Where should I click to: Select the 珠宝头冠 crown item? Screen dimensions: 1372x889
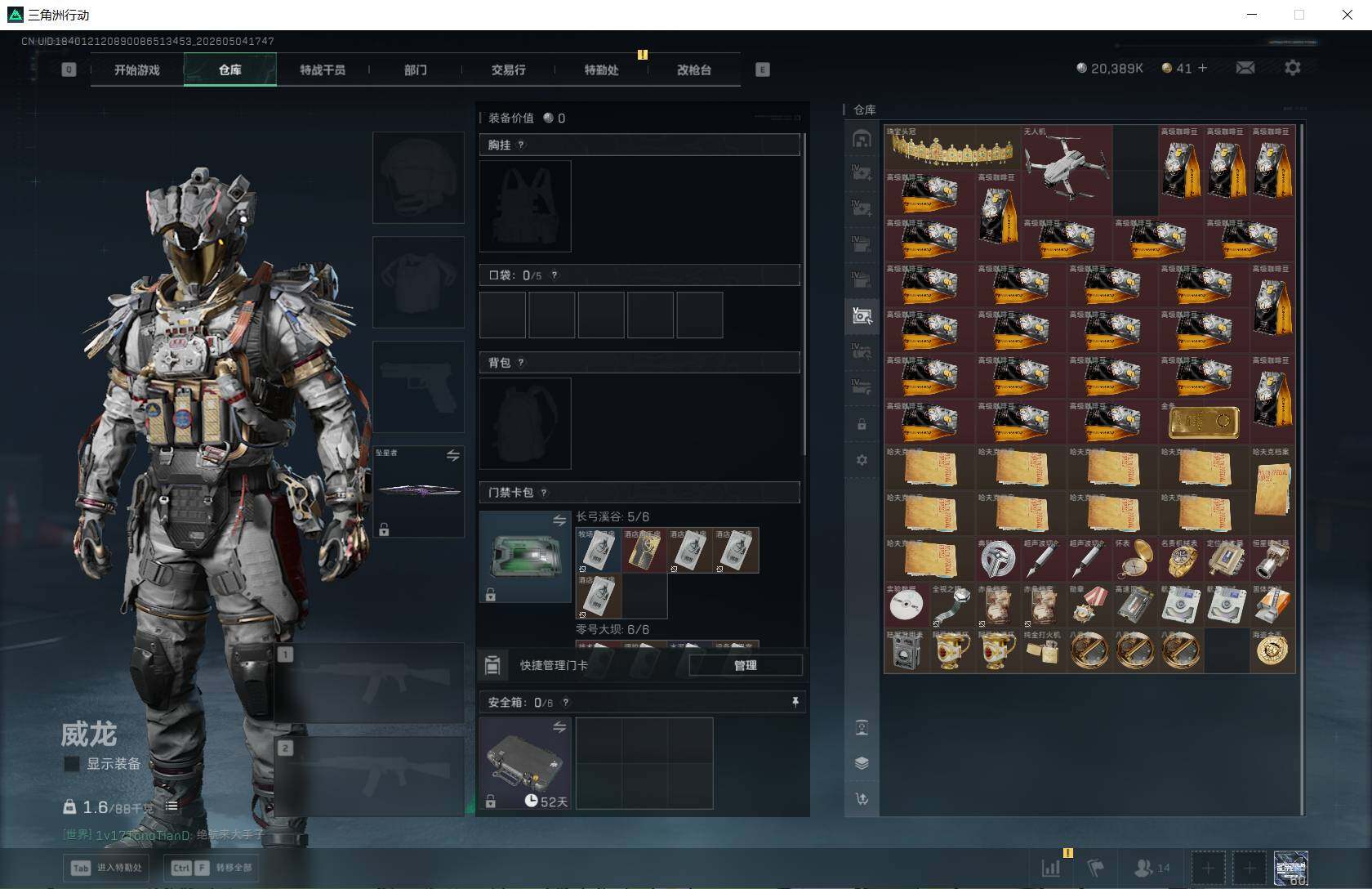952,147
